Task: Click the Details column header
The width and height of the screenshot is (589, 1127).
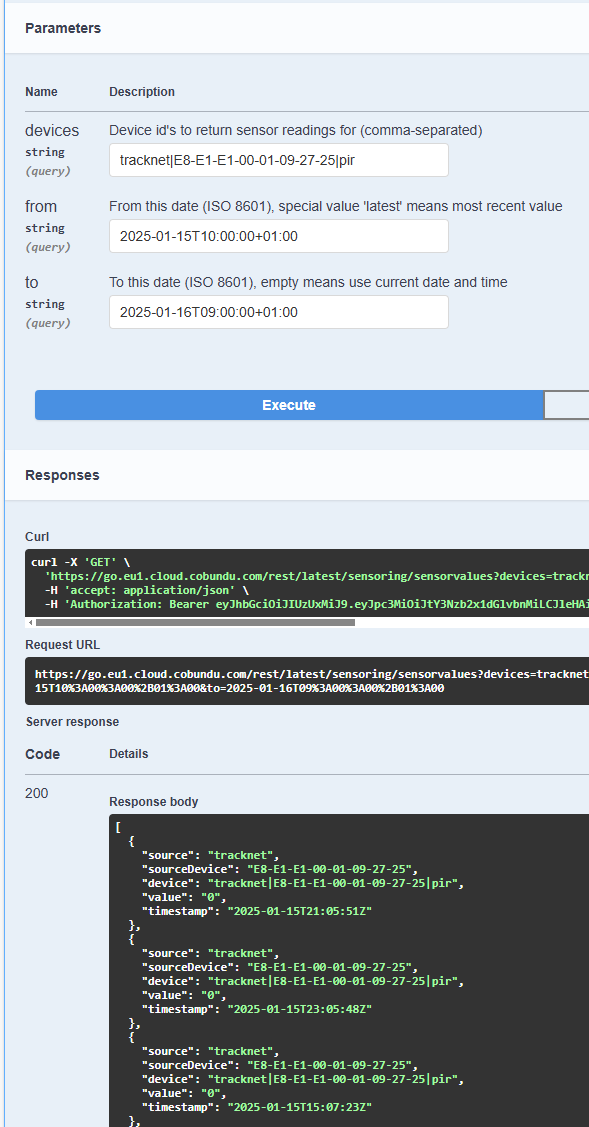Action: click(129, 754)
